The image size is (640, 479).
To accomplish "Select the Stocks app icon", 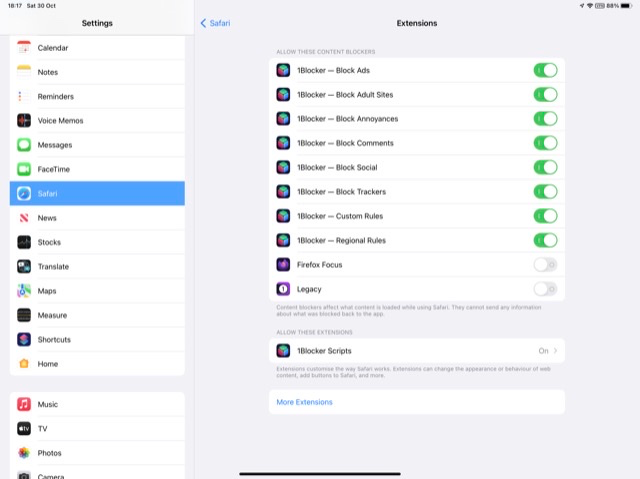I will pyautogui.click(x=24, y=242).
